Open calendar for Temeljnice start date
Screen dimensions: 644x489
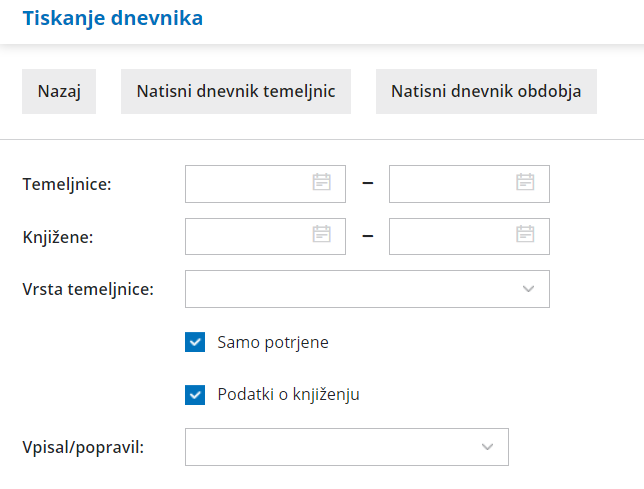coord(322,182)
